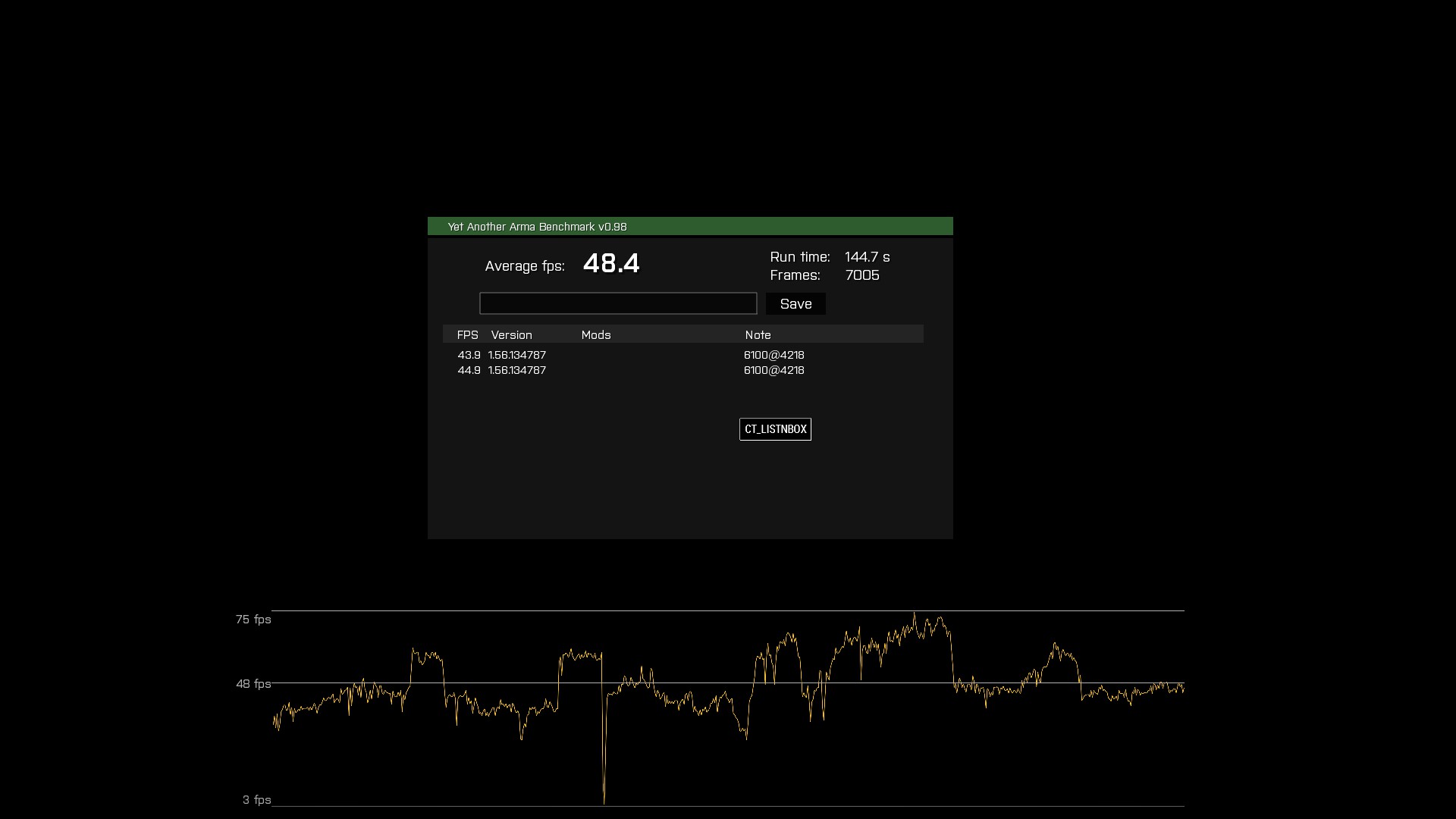
Task: Click the second row's 6100@4218 note
Action: click(x=773, y=370)
